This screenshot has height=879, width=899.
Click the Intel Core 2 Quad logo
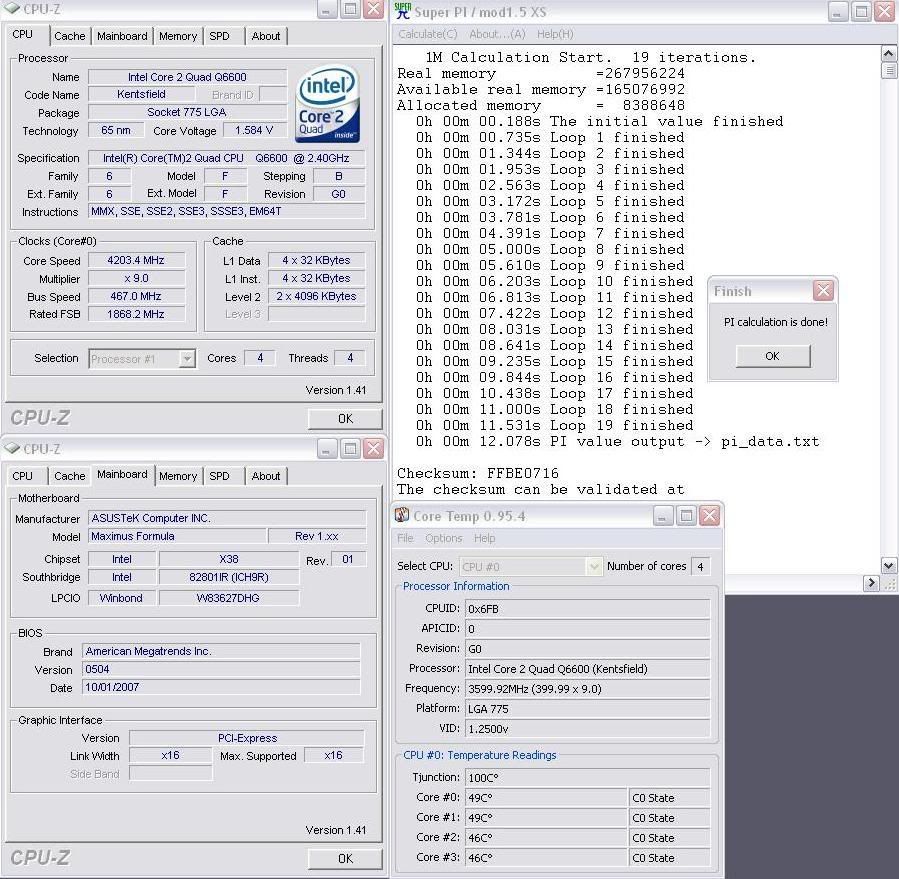(328, 103)
